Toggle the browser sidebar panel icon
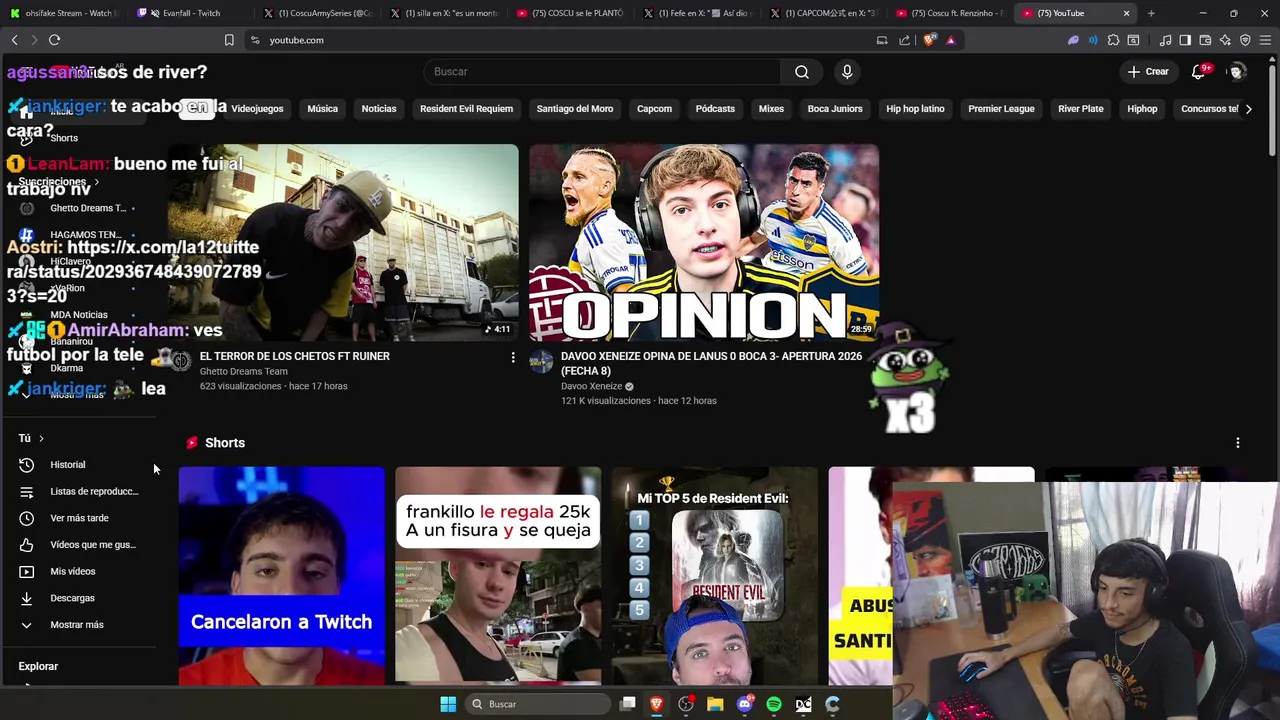Image resolution: width=1280 pixels, height=720 pixels. 1185,40
